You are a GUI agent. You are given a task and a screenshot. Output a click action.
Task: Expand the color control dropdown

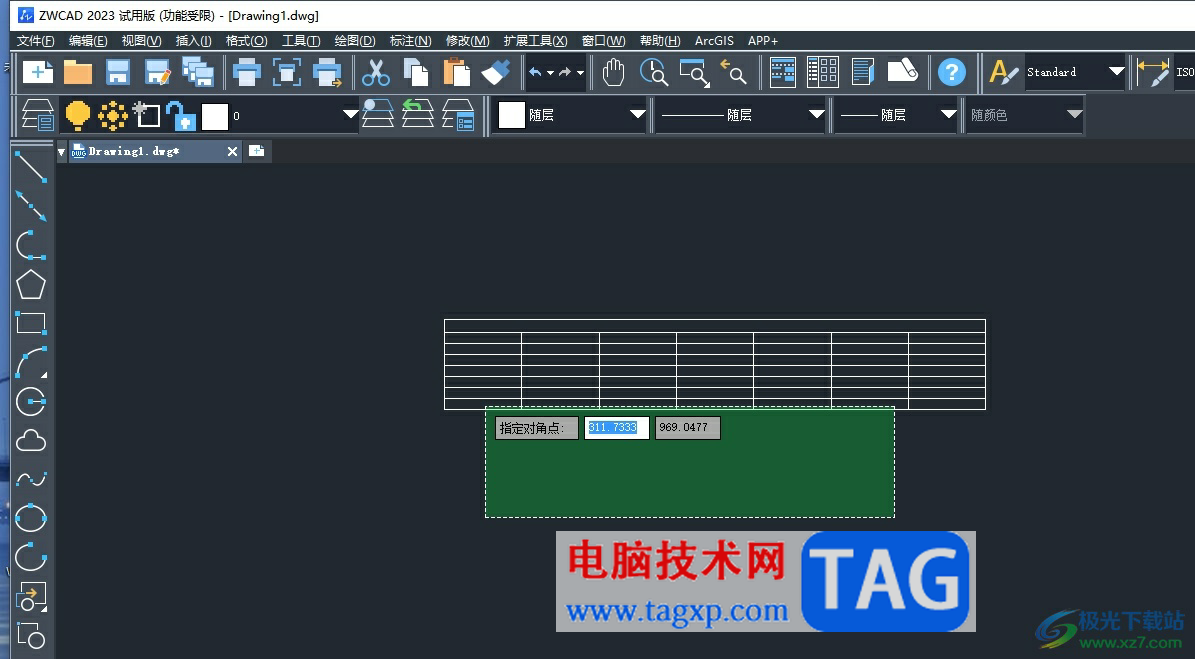pyautogui.click(x=637, y=114)
